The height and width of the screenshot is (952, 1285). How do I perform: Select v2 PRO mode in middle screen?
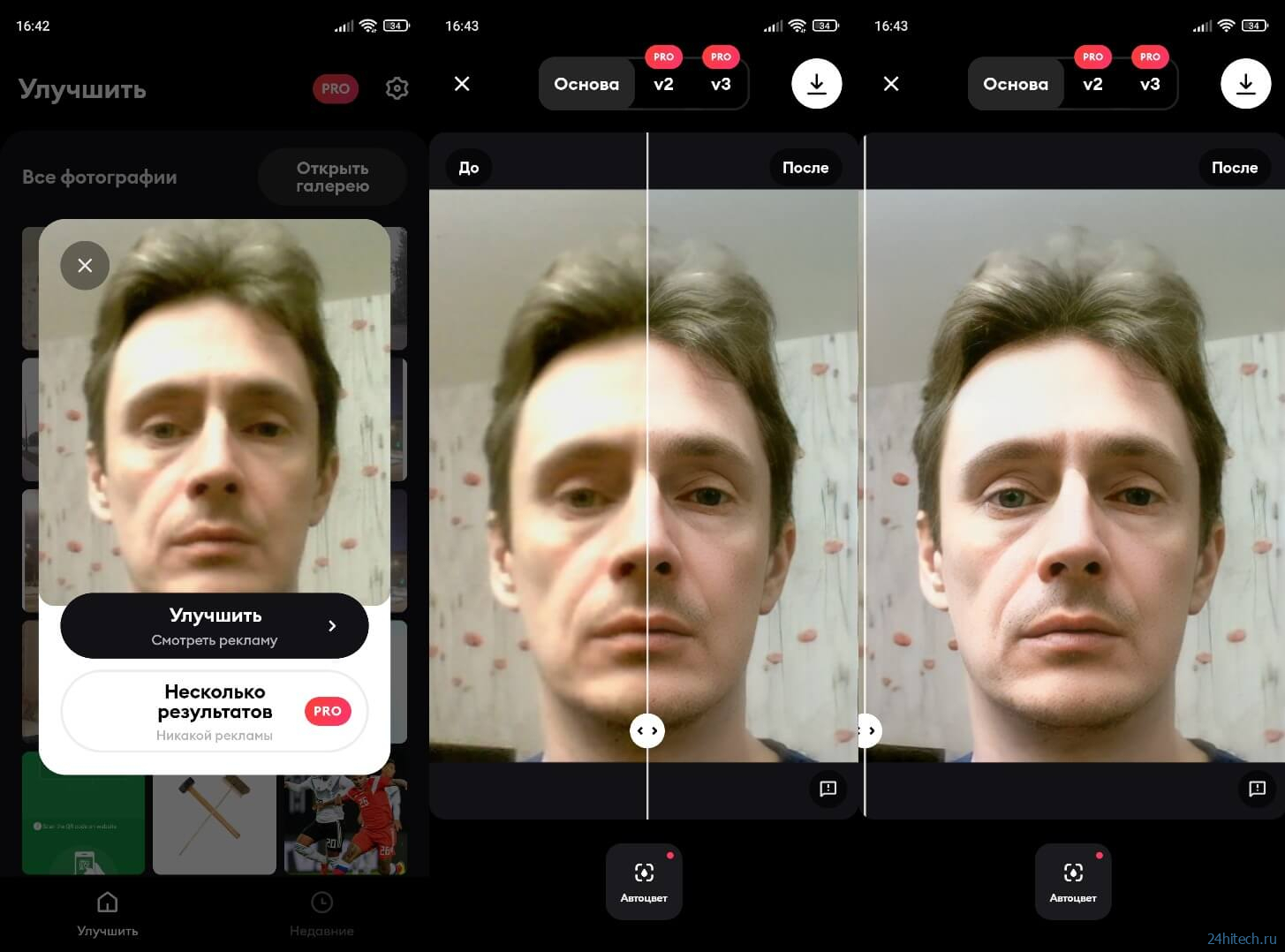[x=663, y=84]
